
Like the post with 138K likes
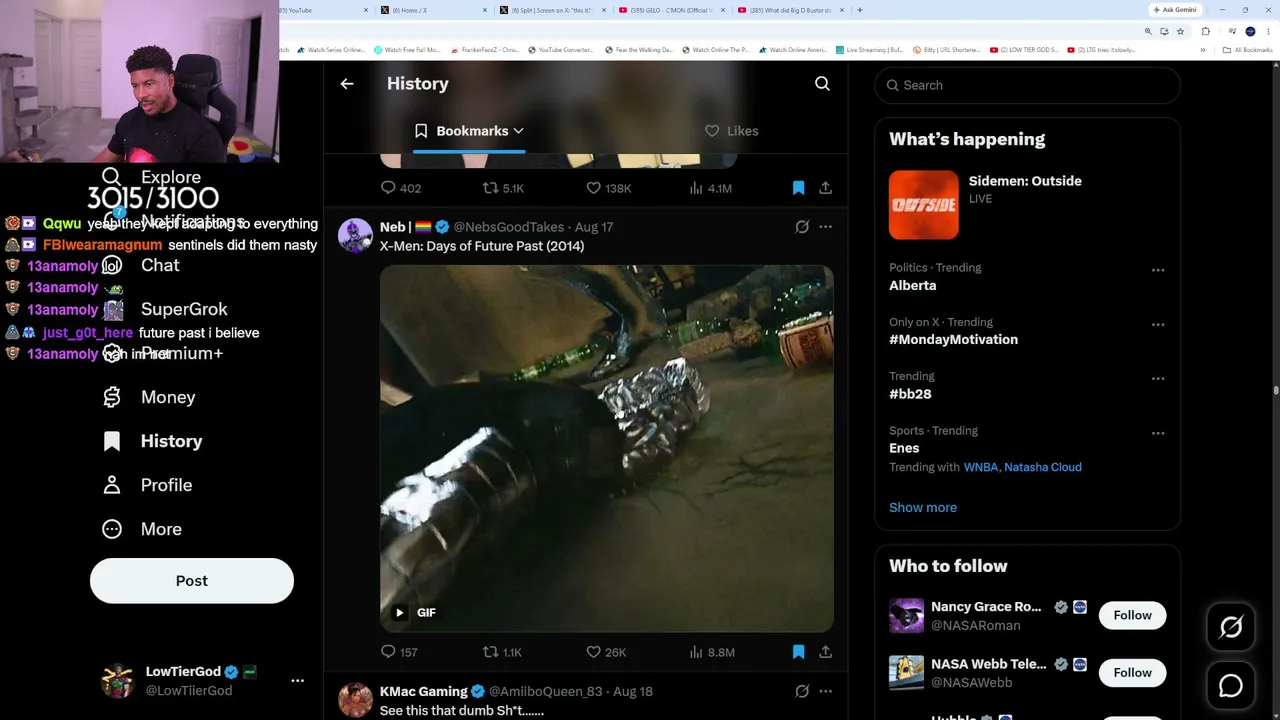(x=593, y=188)
